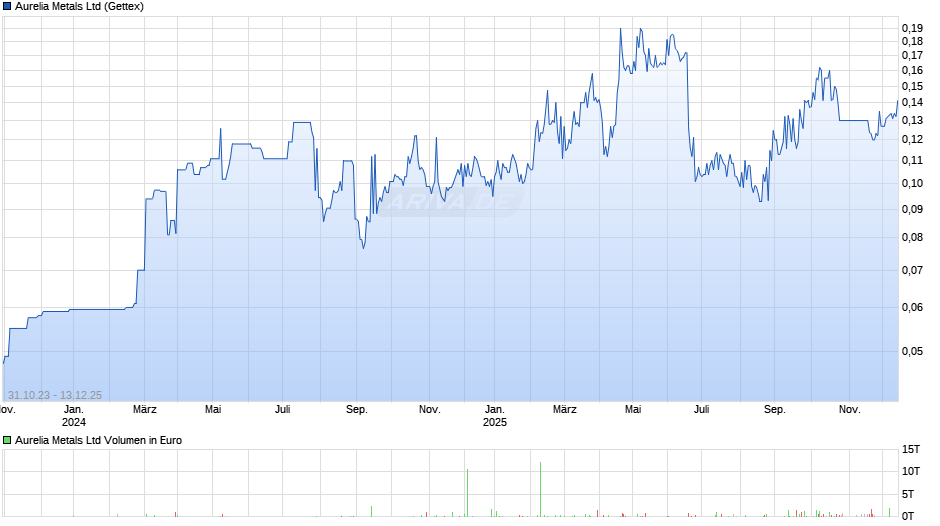Click the date range '31.10.23 - 13.12.25'

point(55,395)
